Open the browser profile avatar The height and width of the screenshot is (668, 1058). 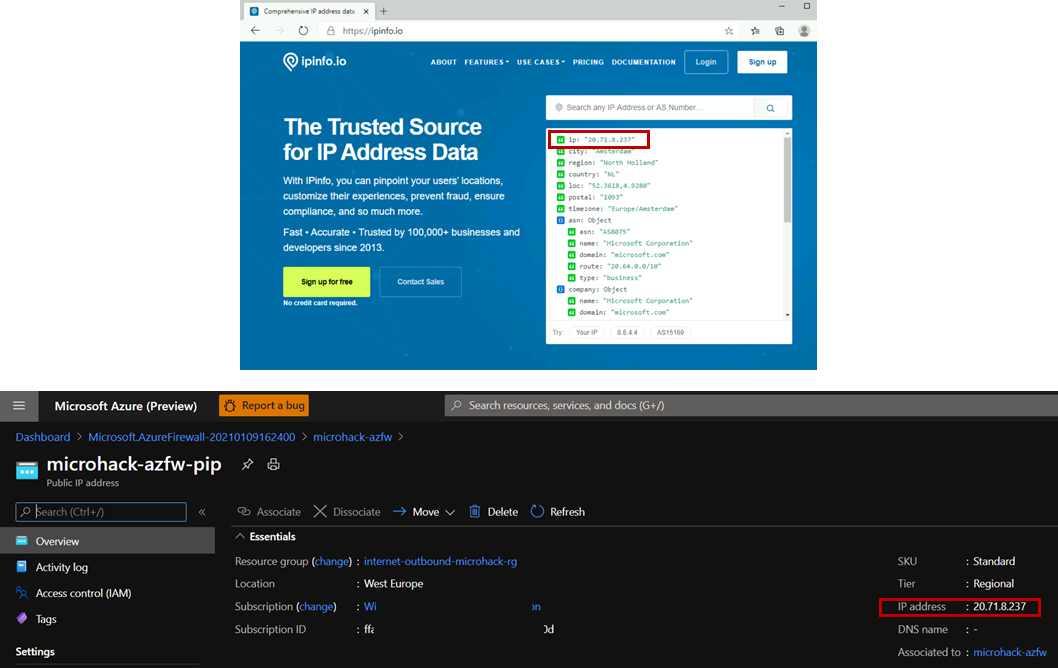point(804,30)
